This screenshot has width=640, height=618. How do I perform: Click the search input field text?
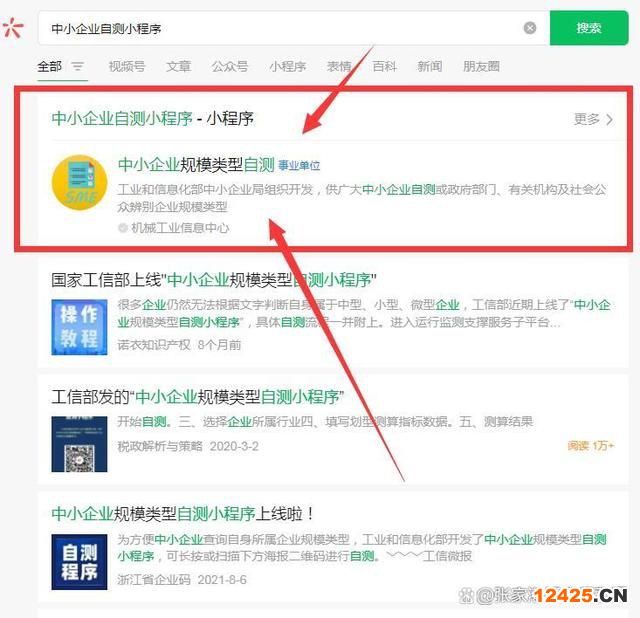[x=106, y=29]
